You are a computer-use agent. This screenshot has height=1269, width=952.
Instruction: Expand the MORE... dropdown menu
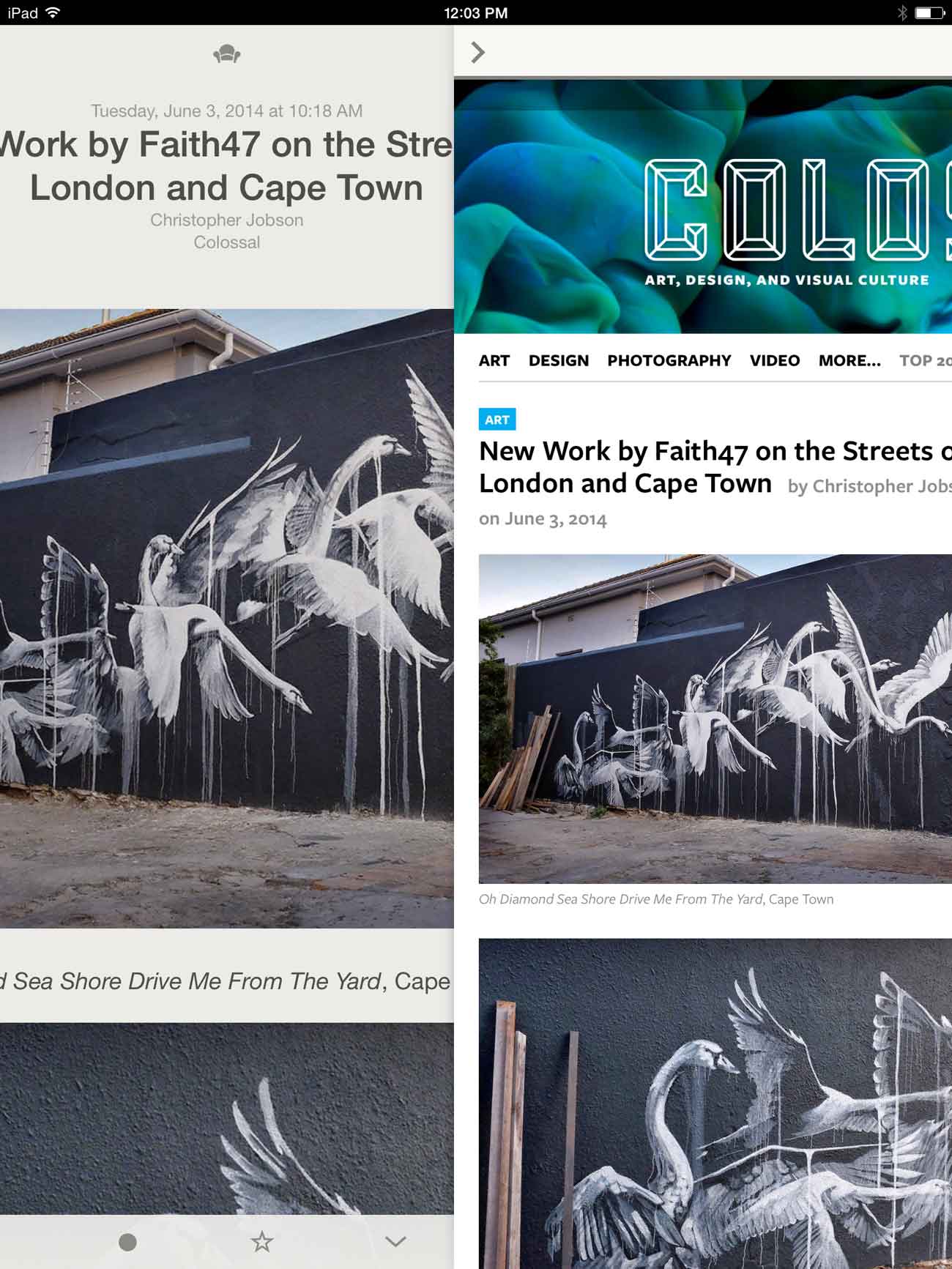pyautogui.click(x=849, y=360)
